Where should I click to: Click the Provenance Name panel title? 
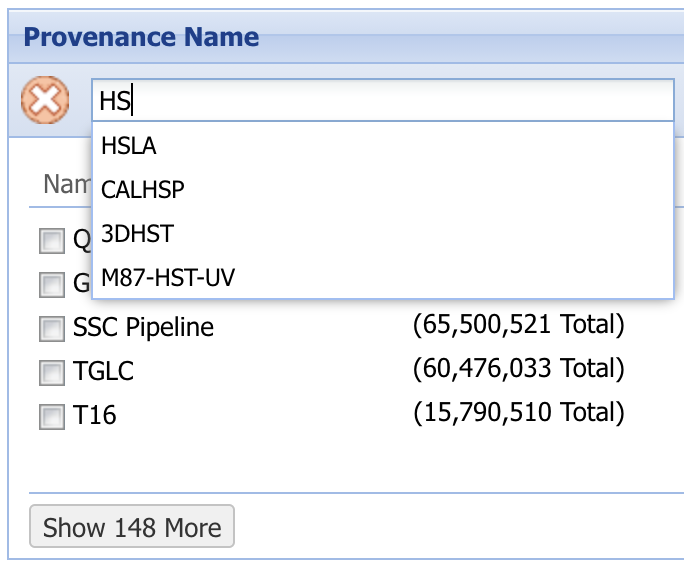click(141, 38)
